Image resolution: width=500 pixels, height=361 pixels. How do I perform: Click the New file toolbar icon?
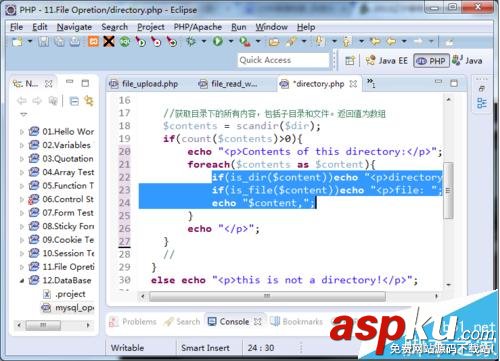coord(17,42)
